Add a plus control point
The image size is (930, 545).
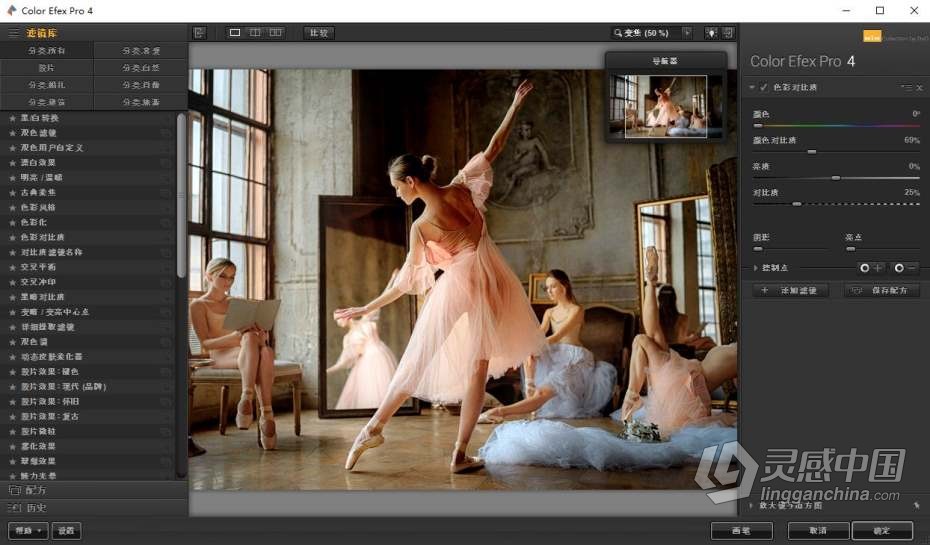[871, 268]
